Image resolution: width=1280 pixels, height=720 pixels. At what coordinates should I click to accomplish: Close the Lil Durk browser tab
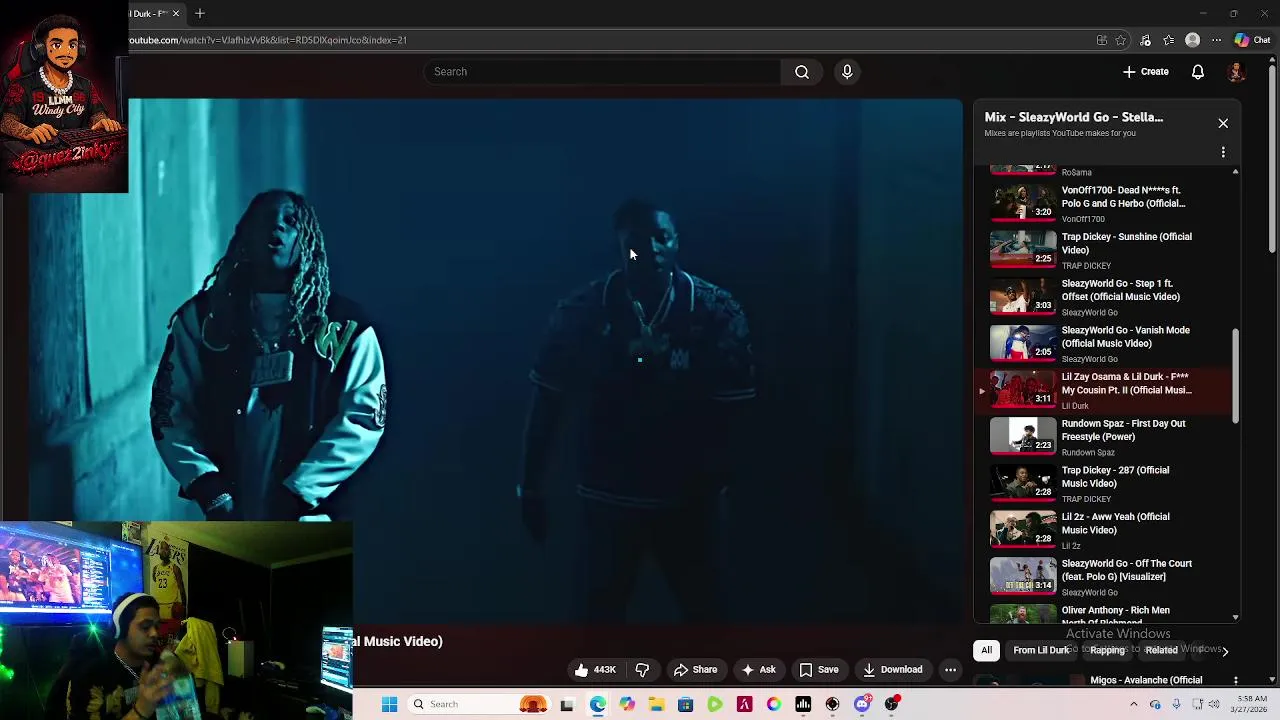(176, 14)
